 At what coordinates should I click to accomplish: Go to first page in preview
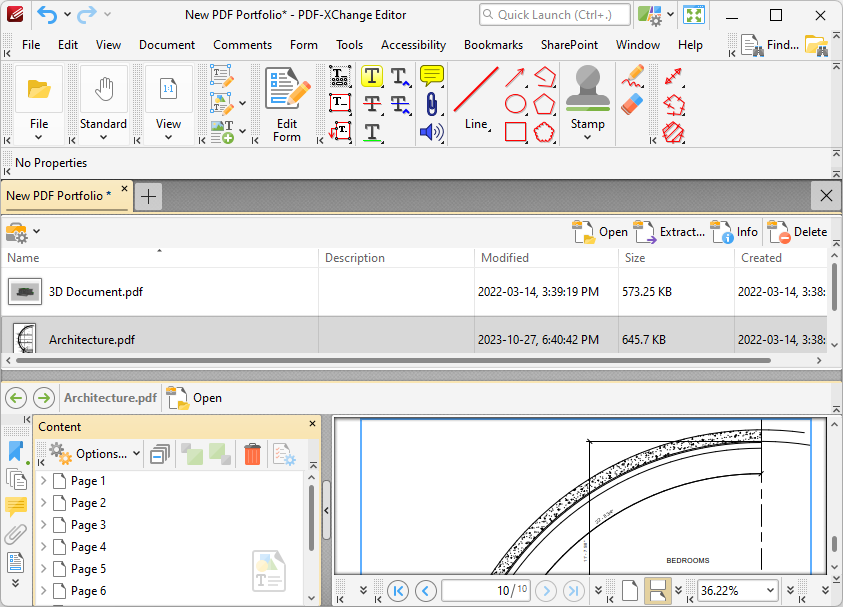[398, 591]
